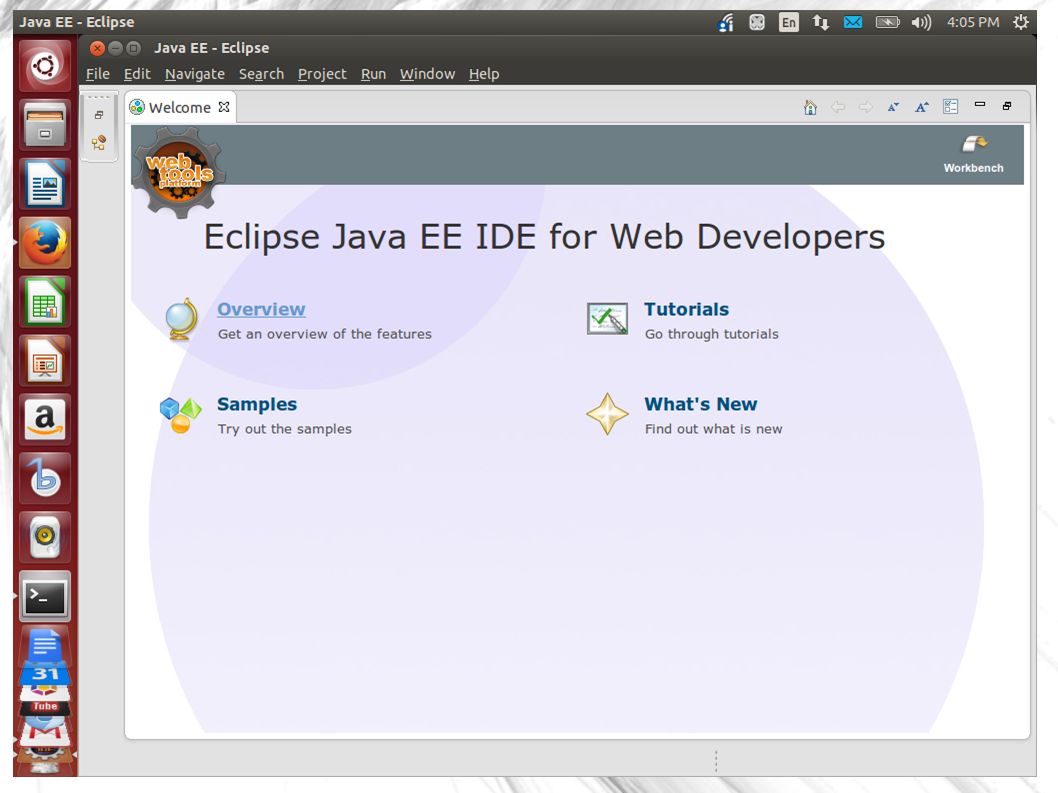Open the Help menu
Viewport: 1058px width, 793px height.
(x=484, y=74)
